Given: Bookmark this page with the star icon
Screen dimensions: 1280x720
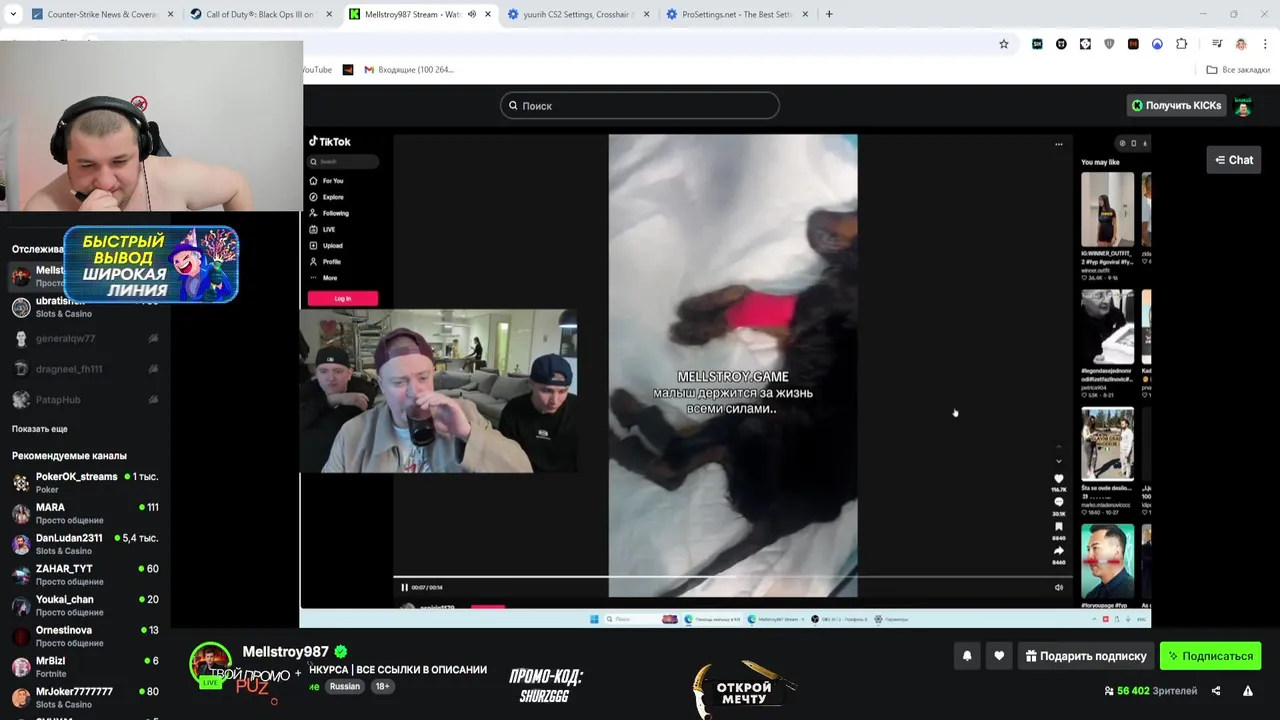Looking at the screenshot, I should coord(1004,44).
